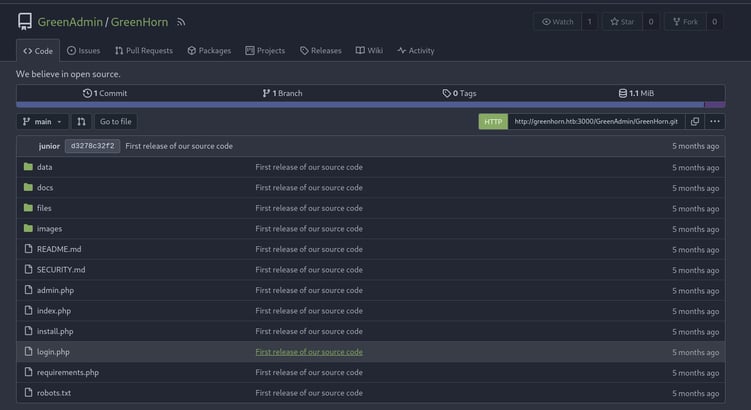The width and height of the screenshot is (751, 410).
Task: Toggle Watch on this repository
Action: (x=558, y=22)
